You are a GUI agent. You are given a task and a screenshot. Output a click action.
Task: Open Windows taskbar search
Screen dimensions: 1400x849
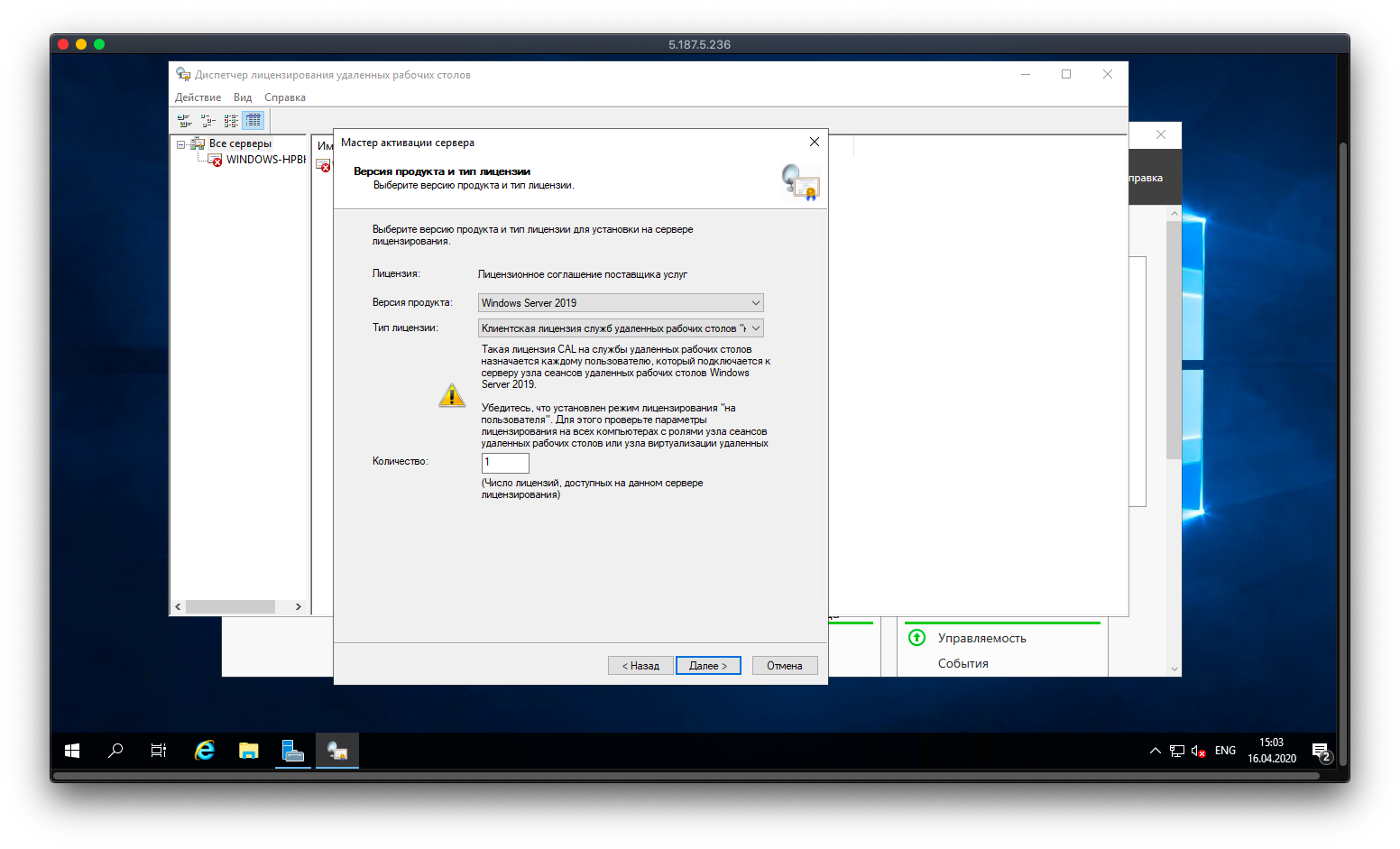coord(115,751)
